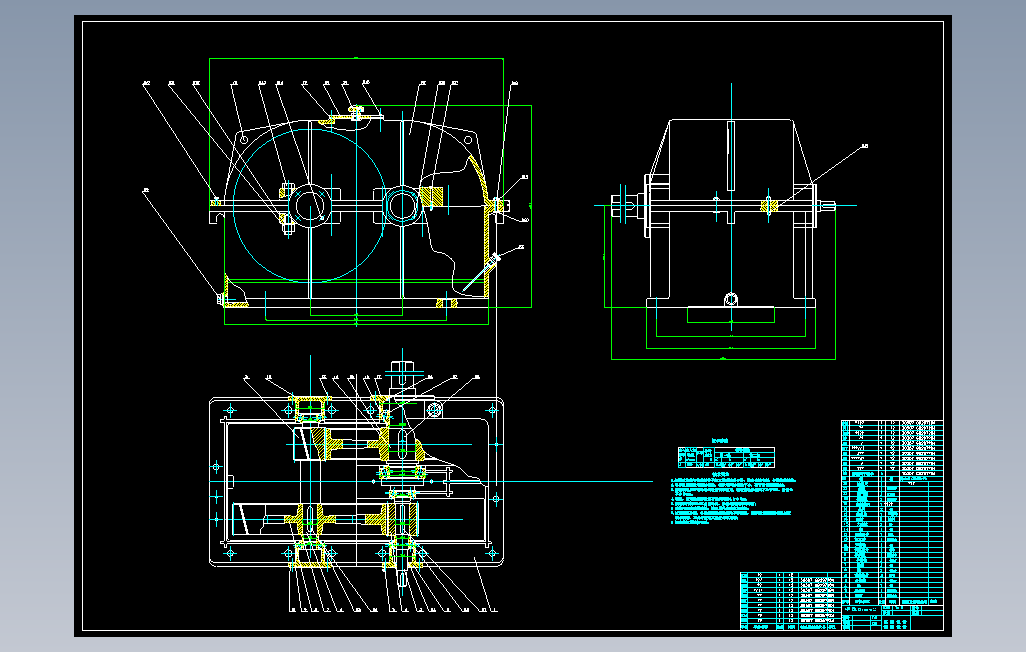This screenshot has width=1026, height=652.
Task: Select the center shaft bearing circle in front view
Action: (400, 206)
